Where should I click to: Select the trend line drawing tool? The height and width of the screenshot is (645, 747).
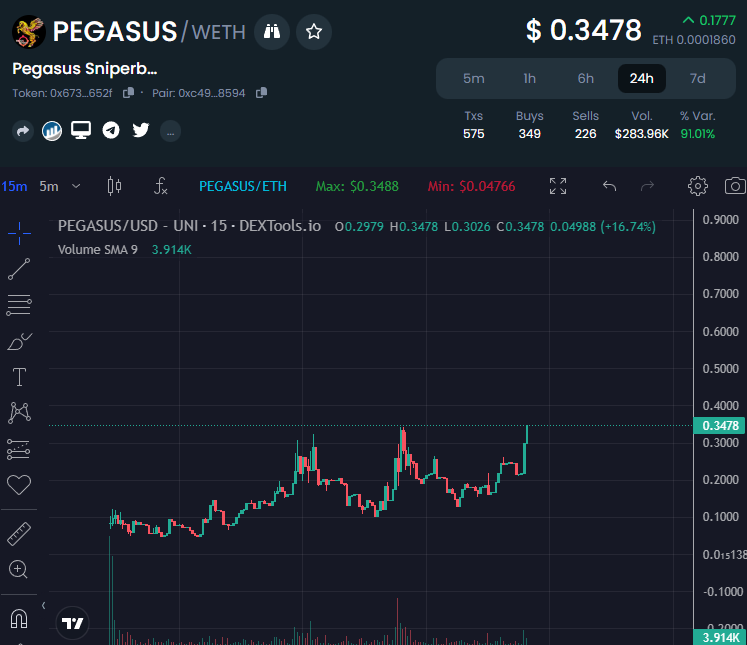19,269
